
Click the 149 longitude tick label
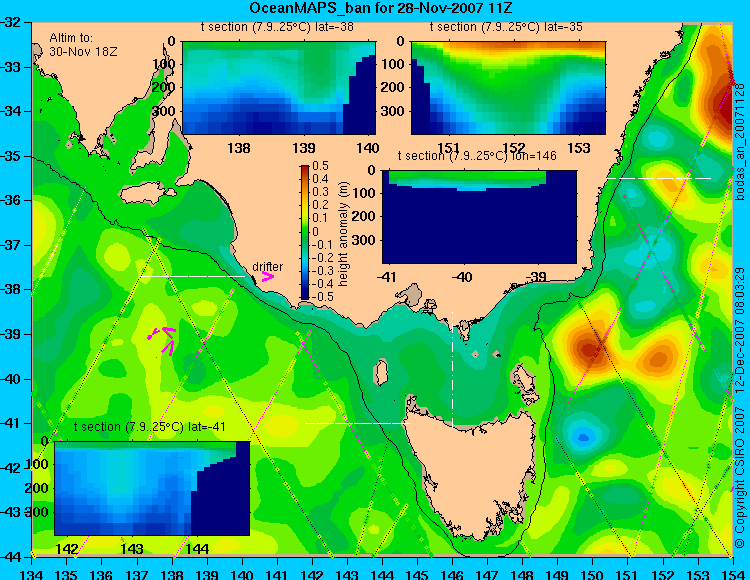point(557,574)
